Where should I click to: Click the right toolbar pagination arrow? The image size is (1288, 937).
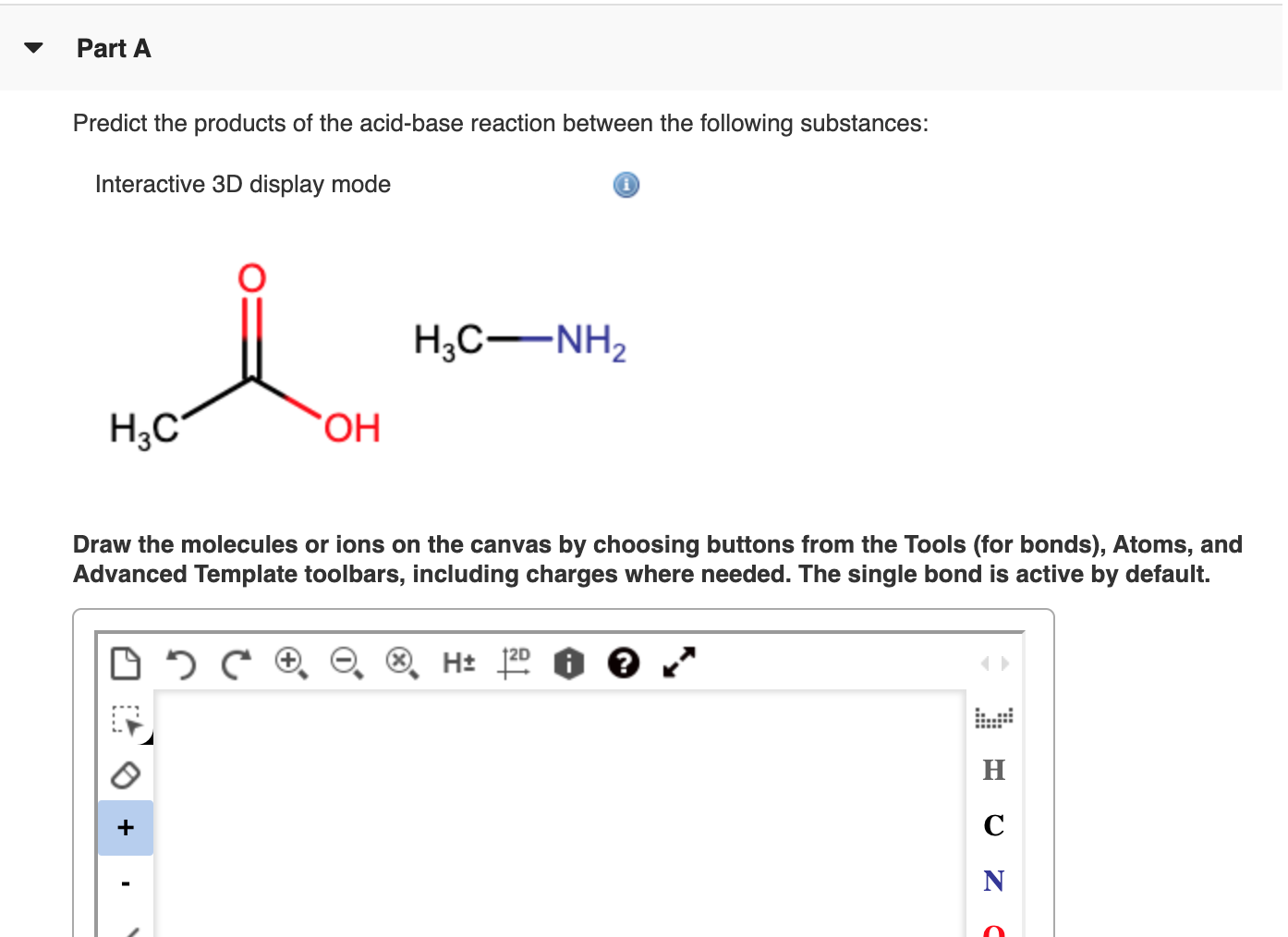pos(1006,663)
